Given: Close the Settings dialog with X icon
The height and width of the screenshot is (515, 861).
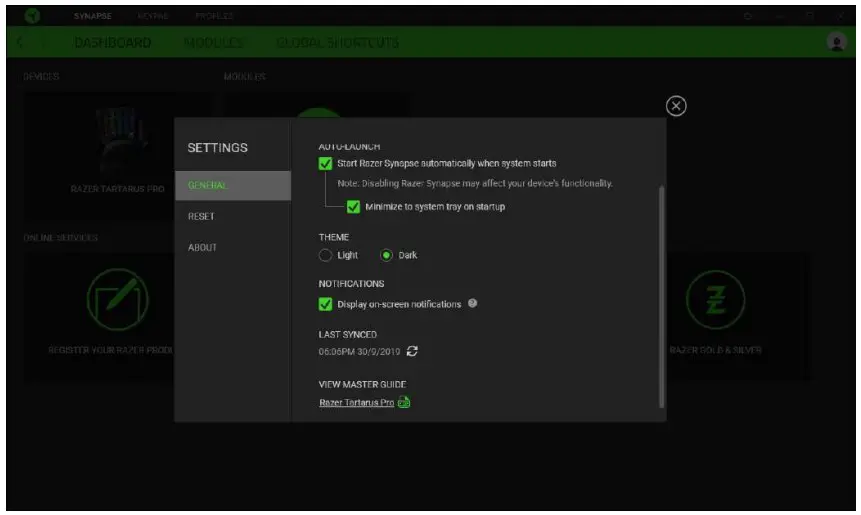Looking at the screenshot, I should click(x=676, y=106).
